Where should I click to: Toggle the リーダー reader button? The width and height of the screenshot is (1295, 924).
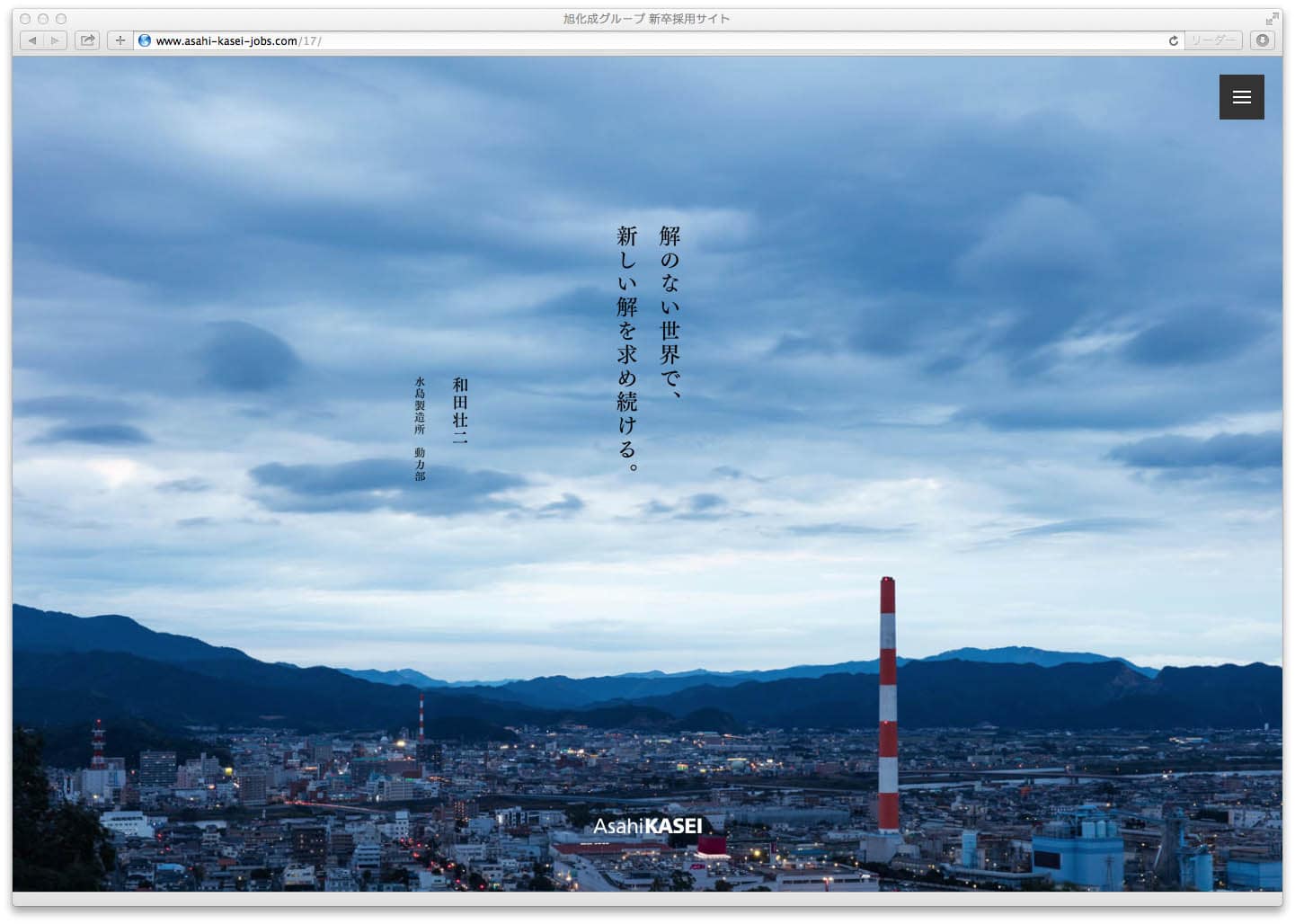[x=1212, y=40]
